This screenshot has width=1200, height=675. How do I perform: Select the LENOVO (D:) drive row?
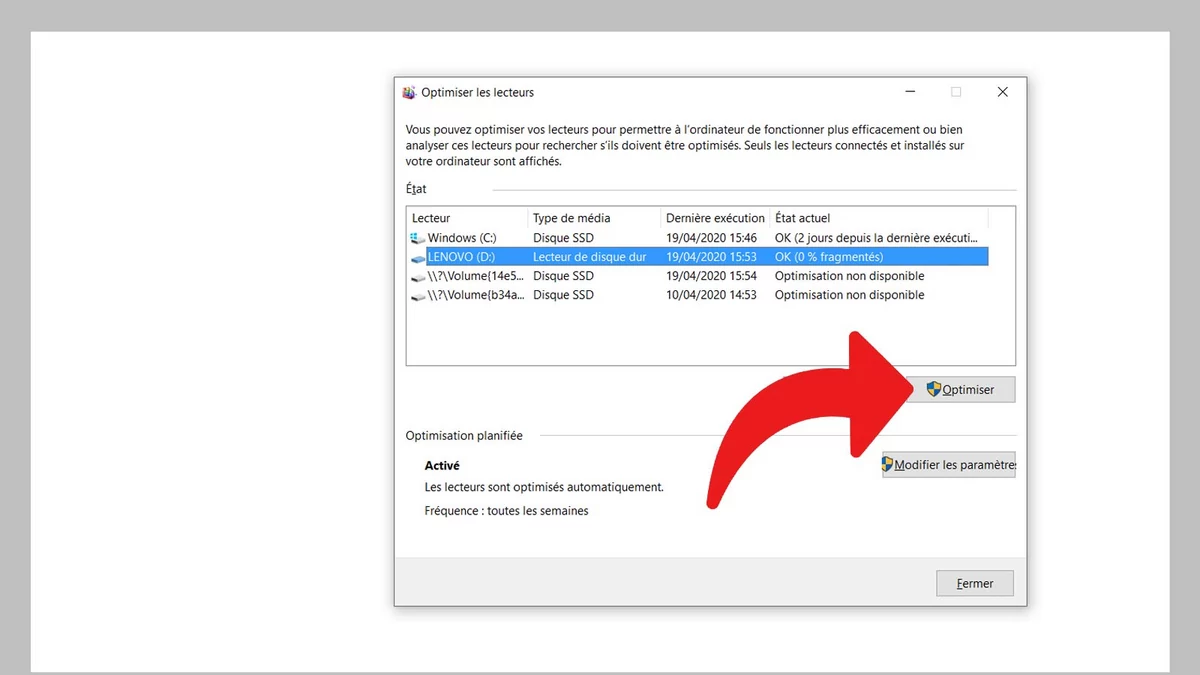pos(600,257)
